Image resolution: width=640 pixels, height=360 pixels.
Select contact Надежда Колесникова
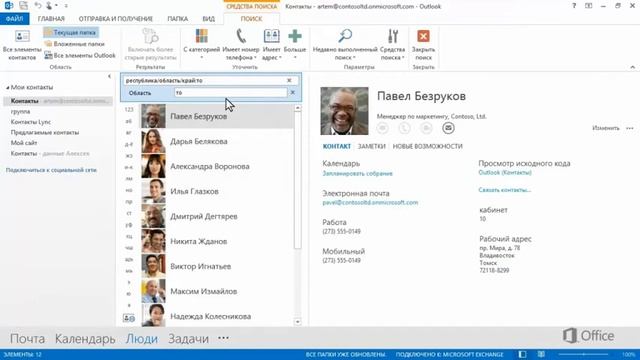(217, 316)
